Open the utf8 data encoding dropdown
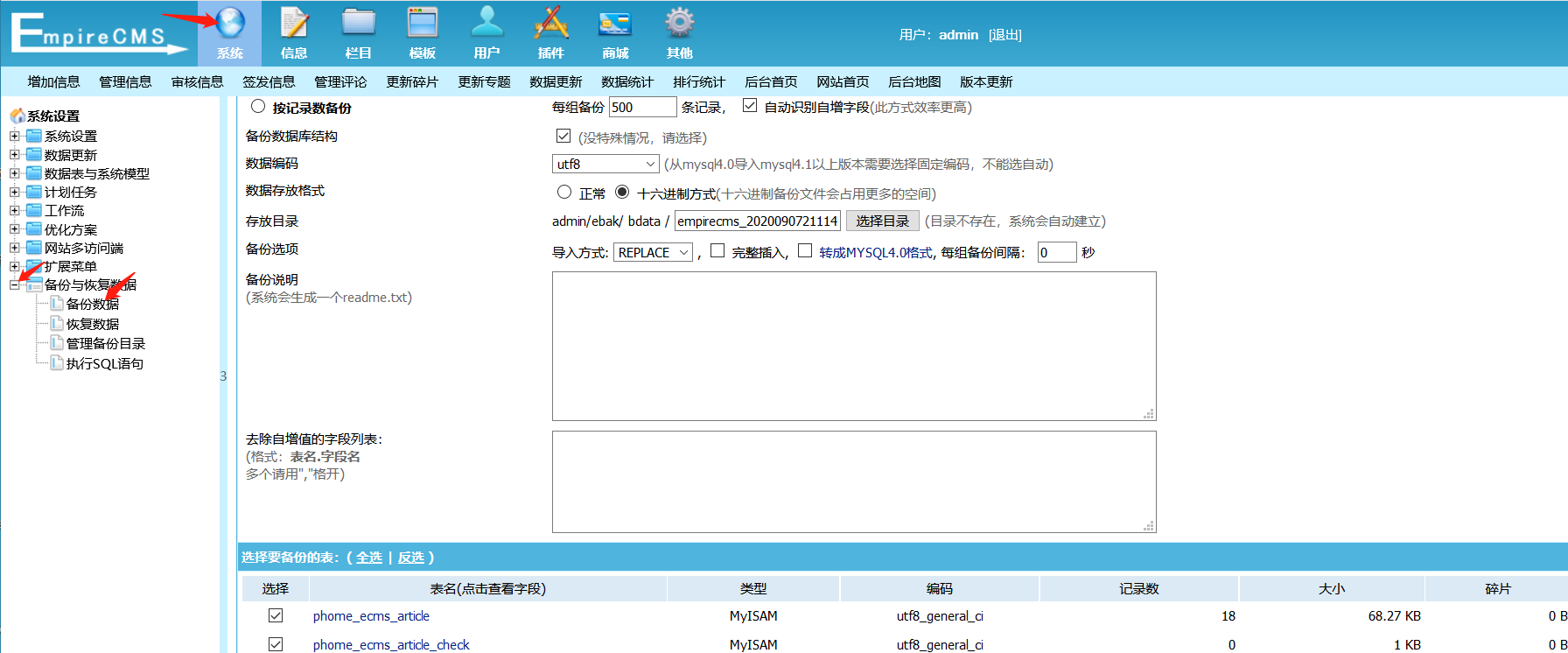This screenshot has height=653, width=1568. [605, 164]
